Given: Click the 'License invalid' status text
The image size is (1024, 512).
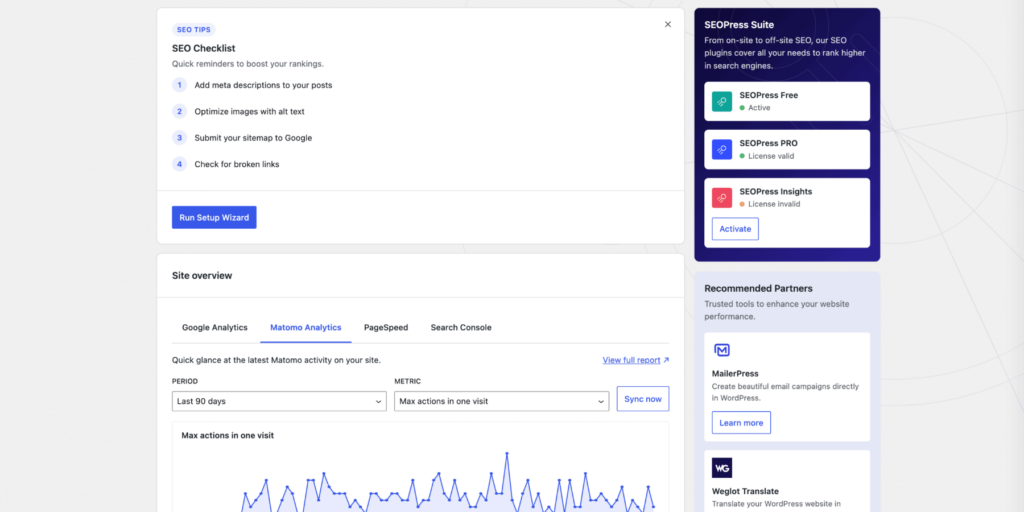Looking at the screenshot, I should click(x=774, y=204).
